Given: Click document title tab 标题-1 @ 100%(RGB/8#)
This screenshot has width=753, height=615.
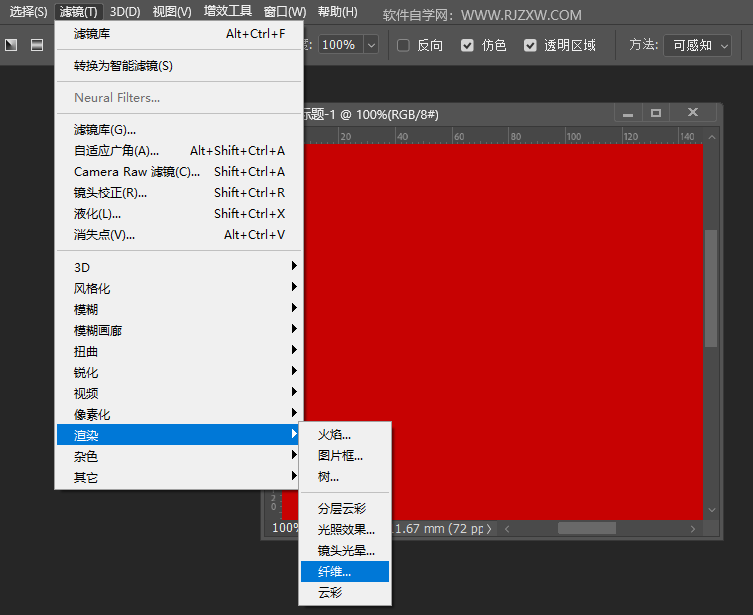Looking at the screenshot, I should (370, 115).
